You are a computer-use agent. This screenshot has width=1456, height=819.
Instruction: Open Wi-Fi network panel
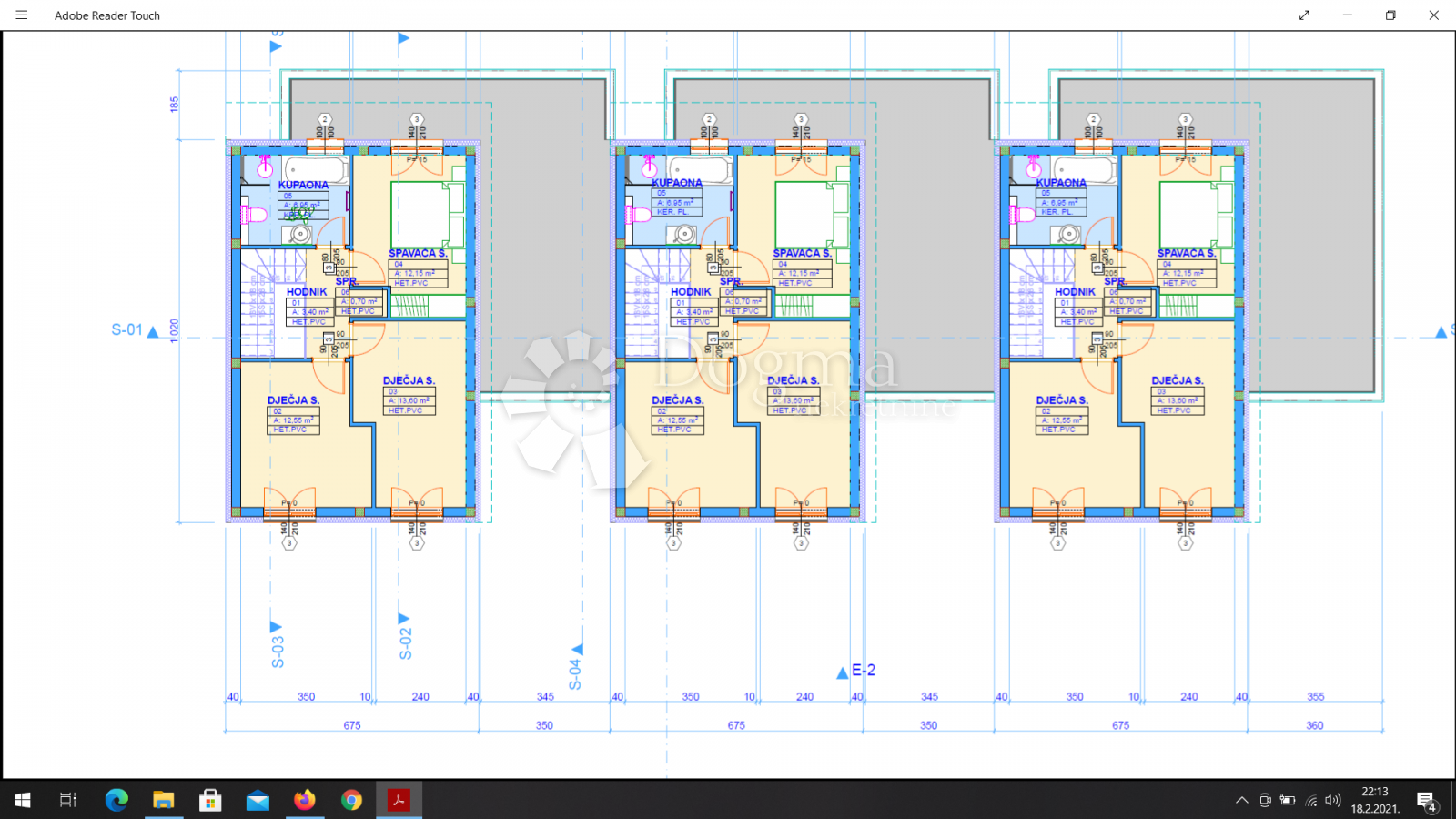tap(1311, 801)
